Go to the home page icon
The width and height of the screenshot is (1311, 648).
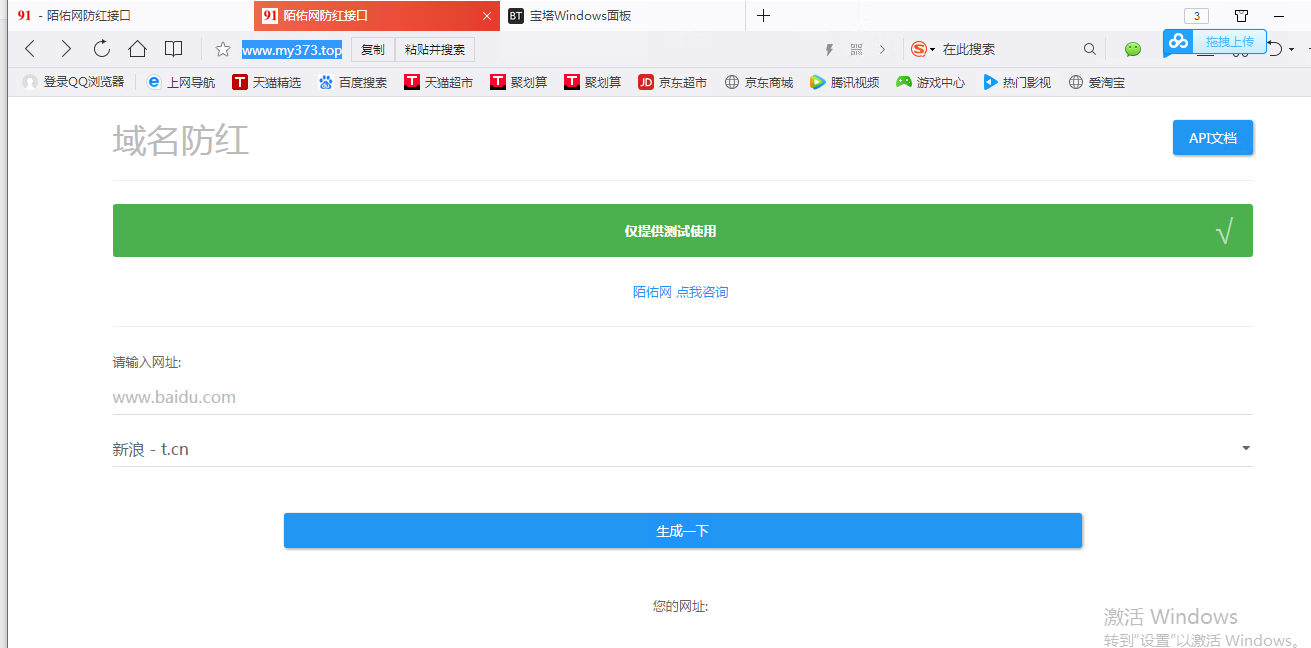(137, 49)
